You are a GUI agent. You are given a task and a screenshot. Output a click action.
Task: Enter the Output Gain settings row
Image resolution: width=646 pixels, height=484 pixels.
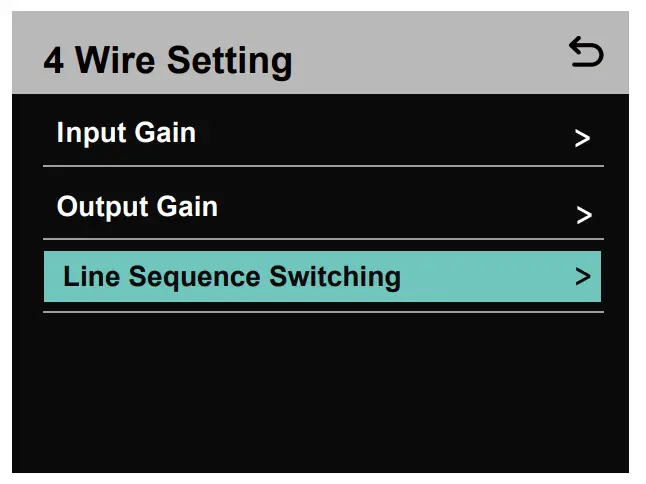tap(322, 208)
